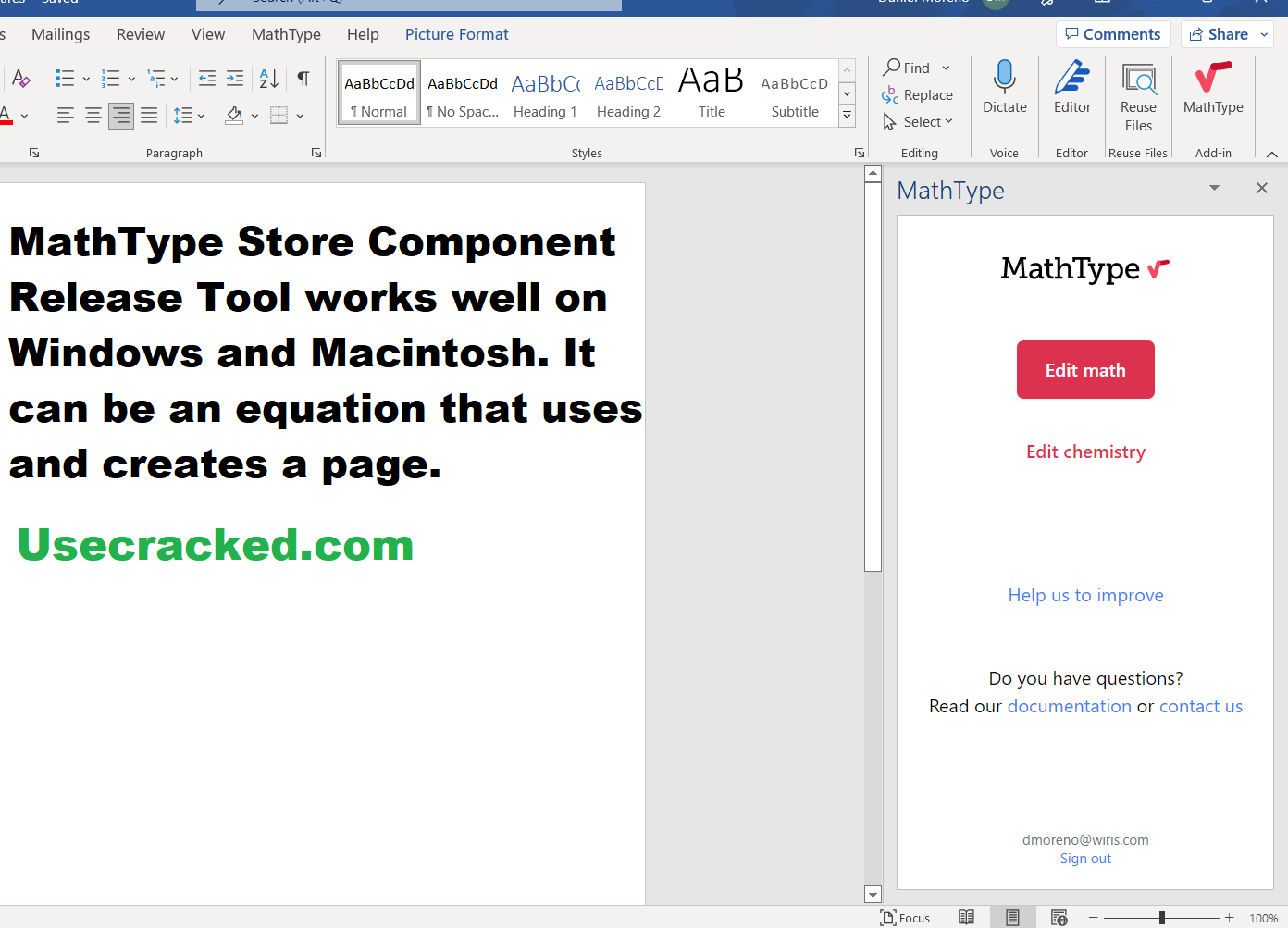Open the Mailings tab
This screenshot has height=928, width=1288.
pyautogui.click(x=61, y=34)
